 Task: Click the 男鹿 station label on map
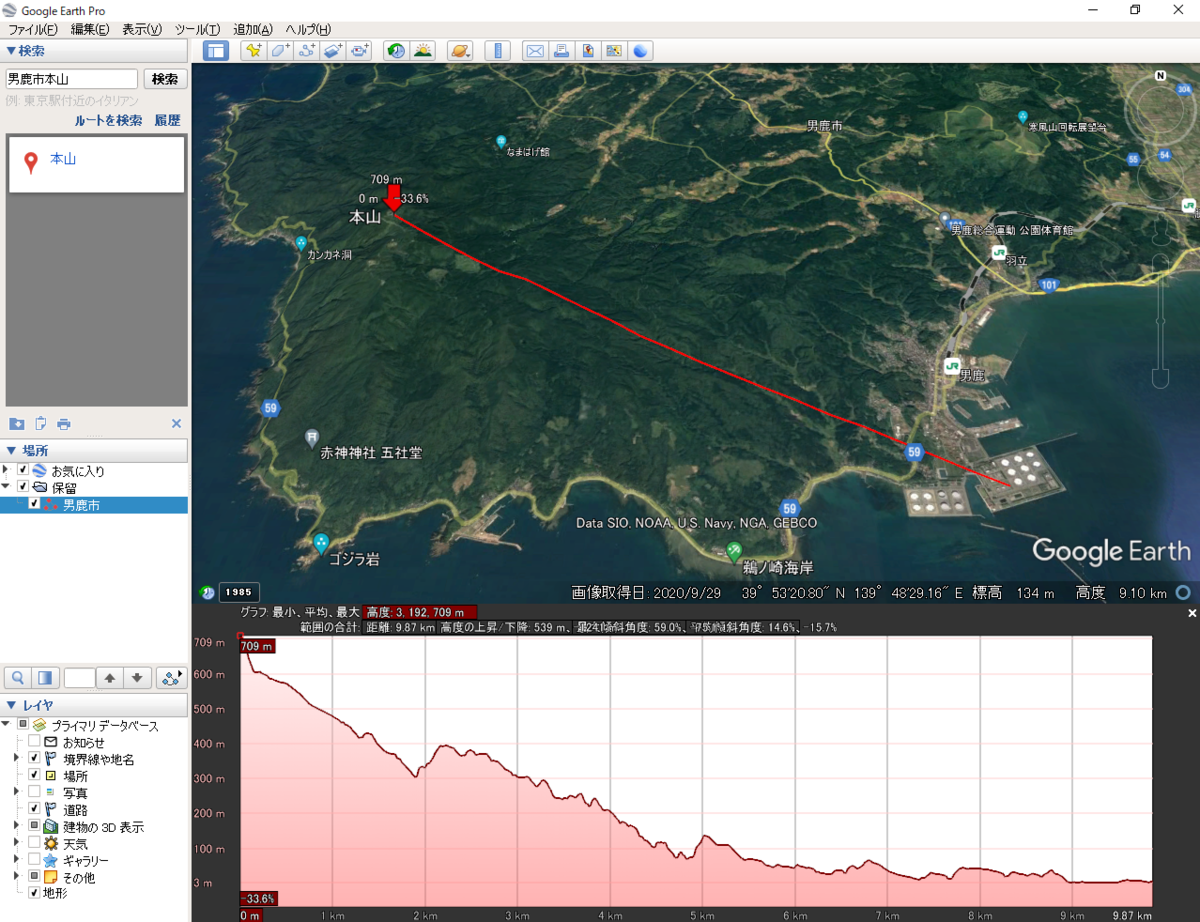[x=973, y=377]
